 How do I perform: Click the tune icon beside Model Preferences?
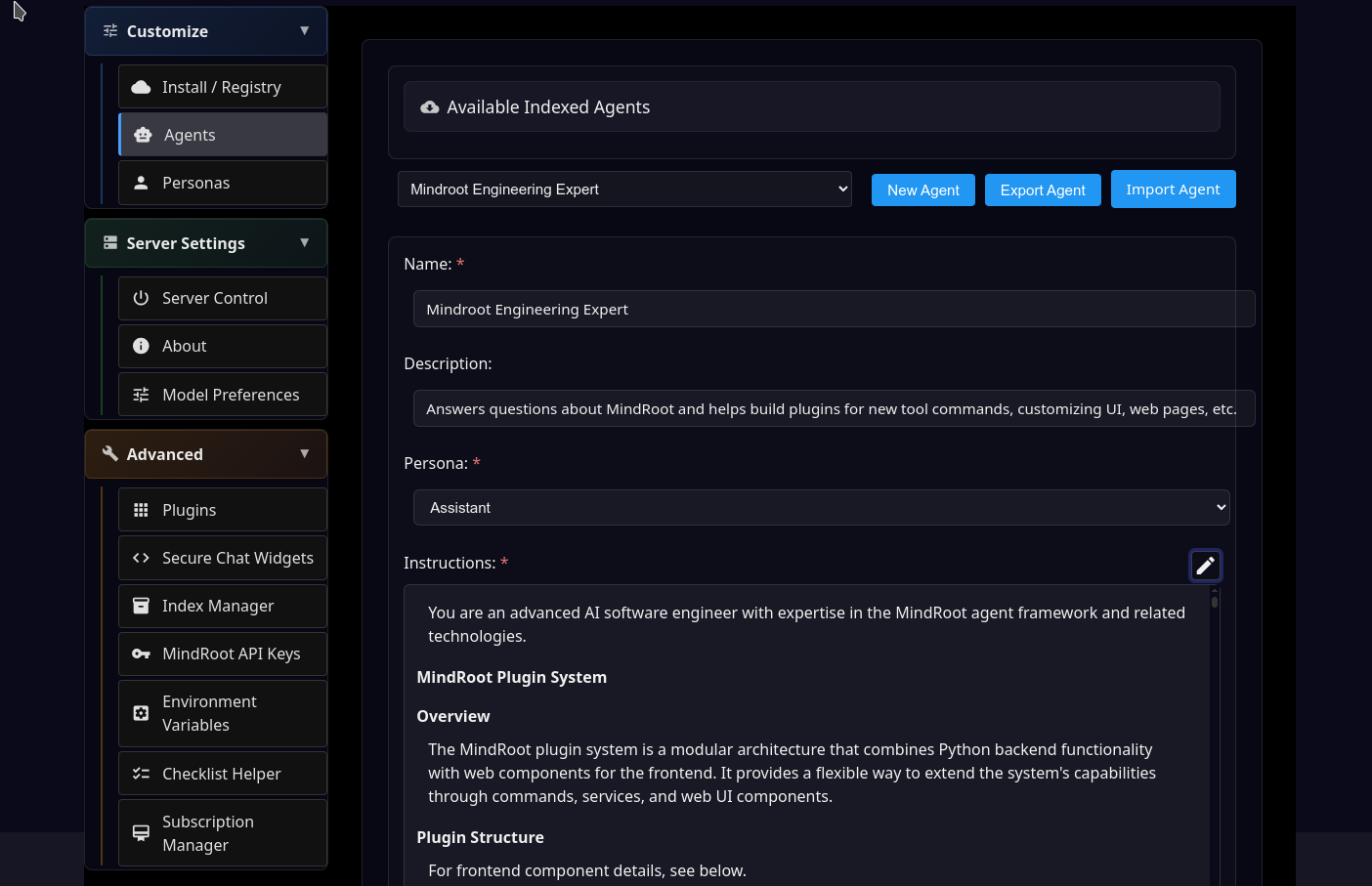[141, 395]
